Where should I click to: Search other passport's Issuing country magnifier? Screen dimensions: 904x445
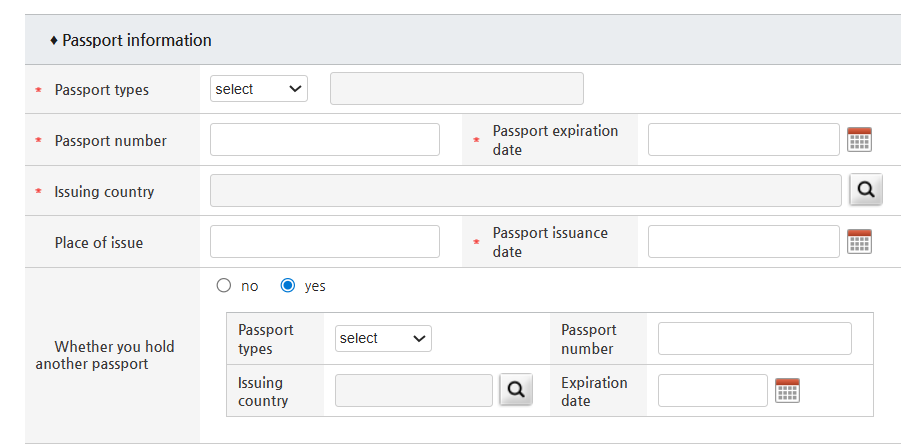(515, 390)
